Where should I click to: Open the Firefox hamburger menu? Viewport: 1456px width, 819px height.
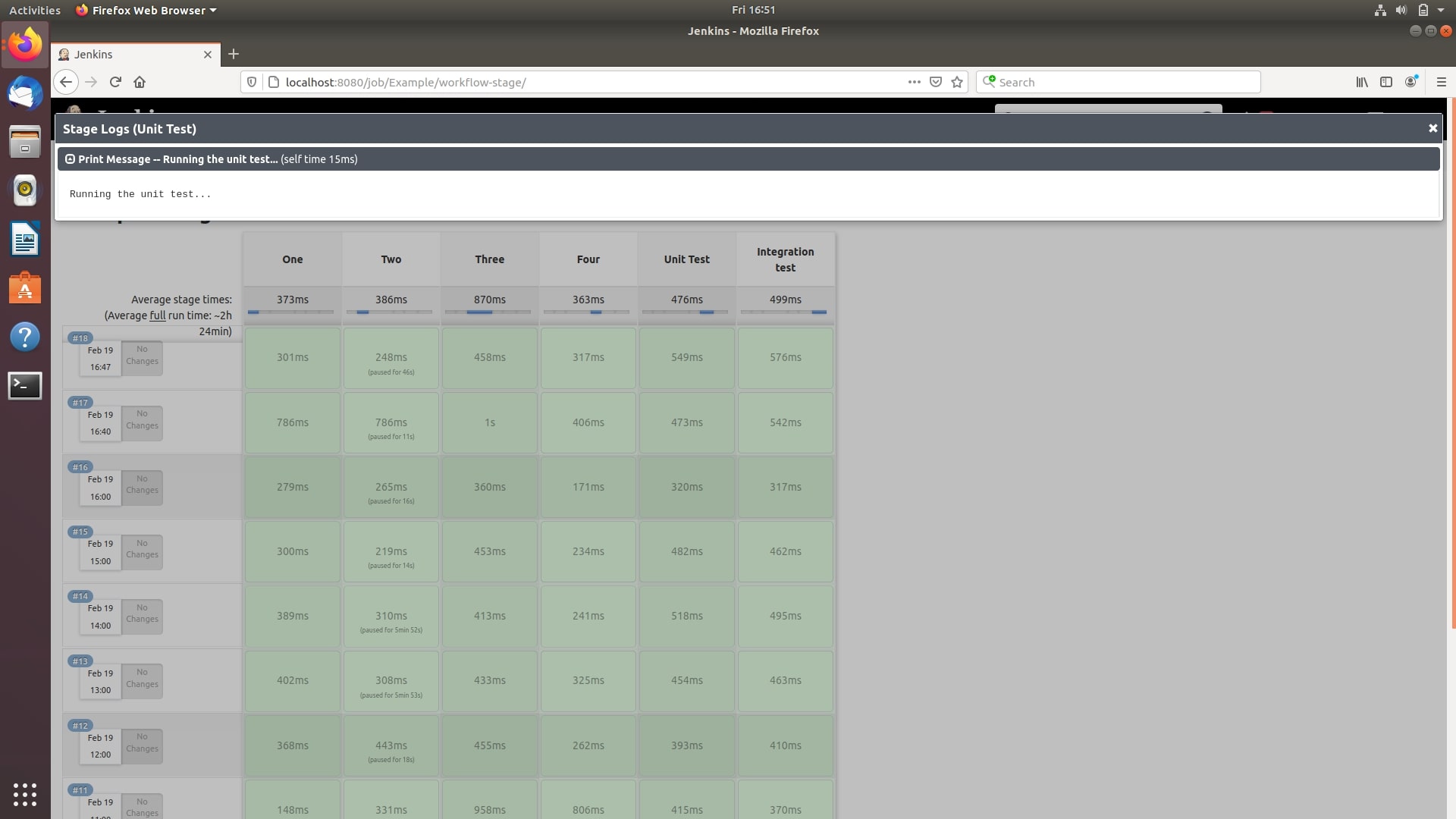(x=1441, y=82)
